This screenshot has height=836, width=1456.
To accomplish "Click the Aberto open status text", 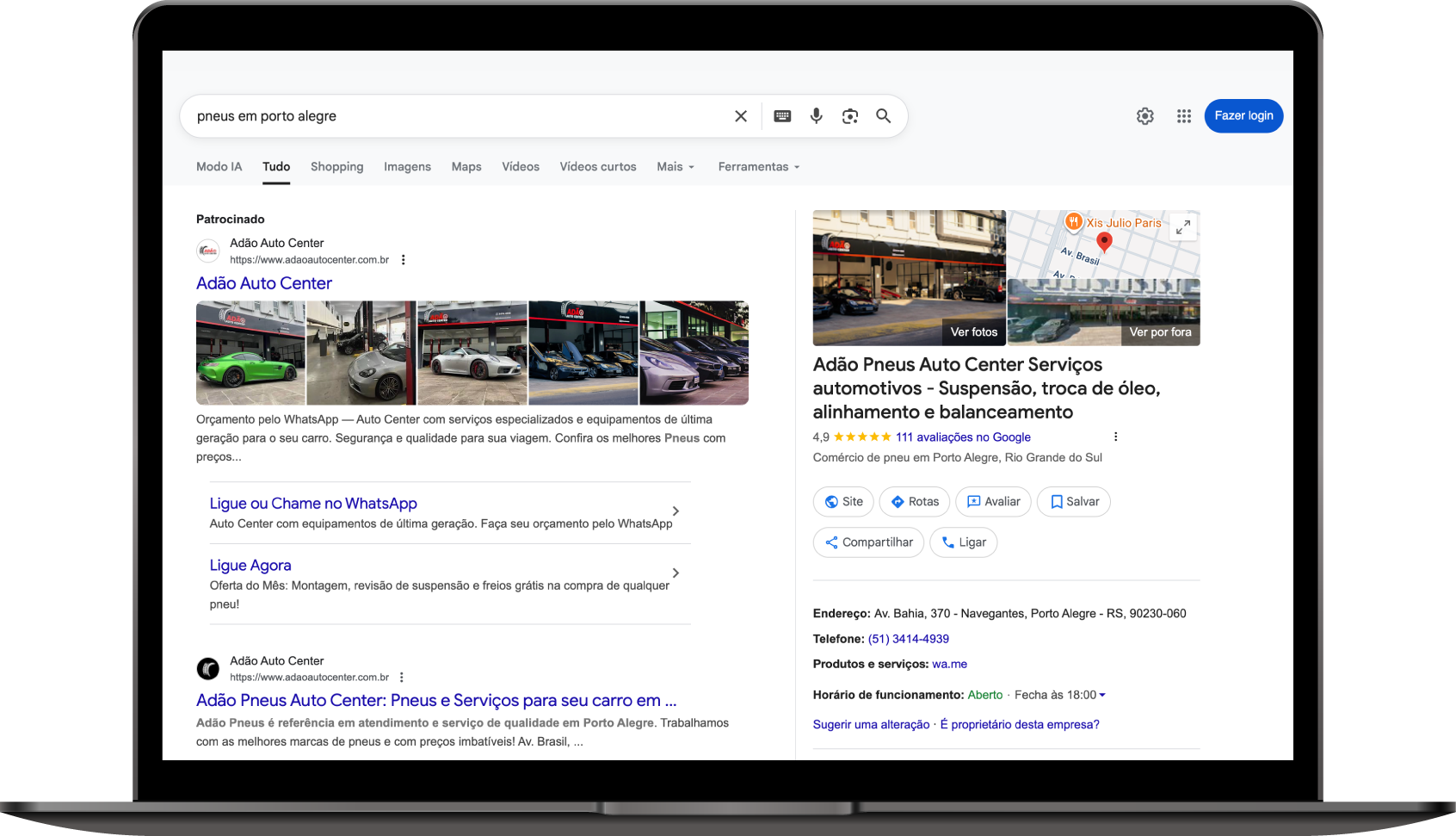I will pyautogui.click(x=985, y=695).
